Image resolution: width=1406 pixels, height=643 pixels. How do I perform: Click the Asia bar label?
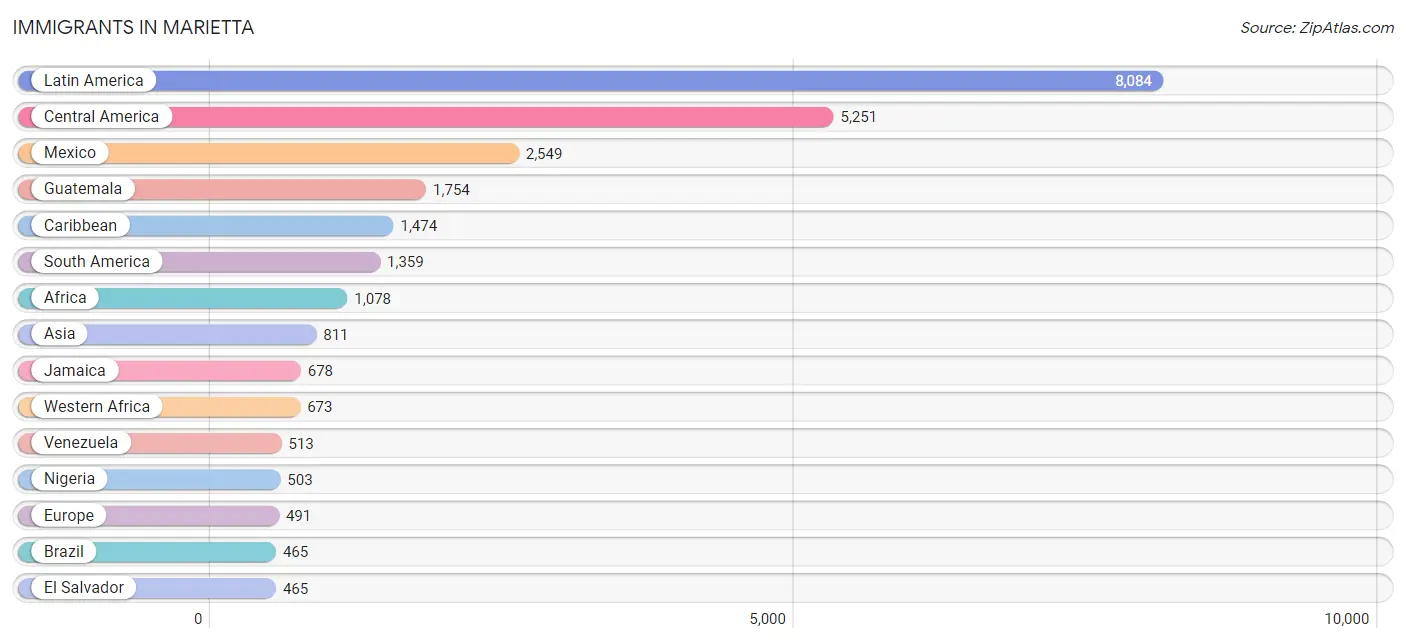[x=59, y=334]
